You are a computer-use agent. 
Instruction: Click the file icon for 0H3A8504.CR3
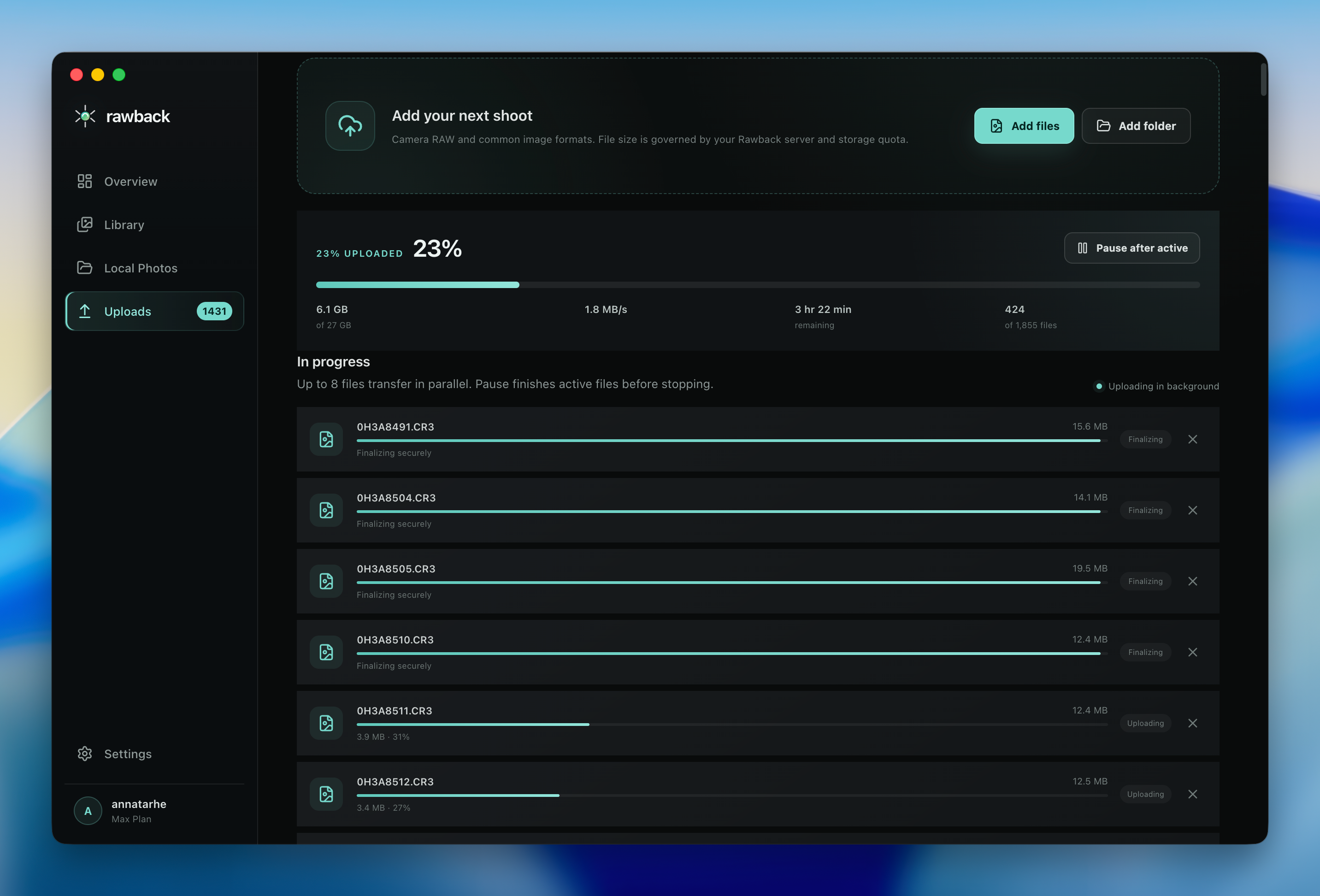[x=326, y=510]
